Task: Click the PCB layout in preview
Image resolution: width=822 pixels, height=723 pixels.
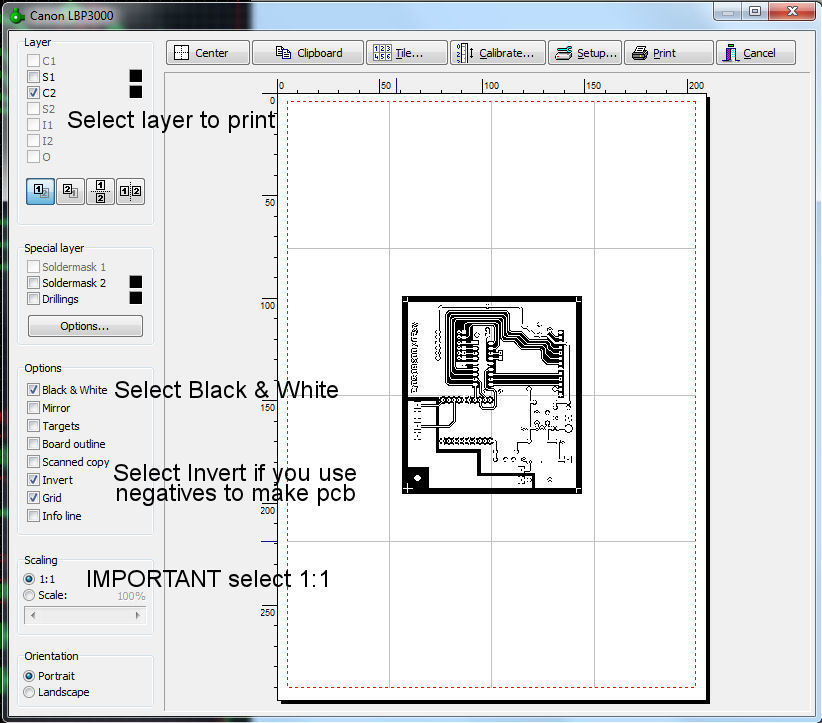Action: 492,395
